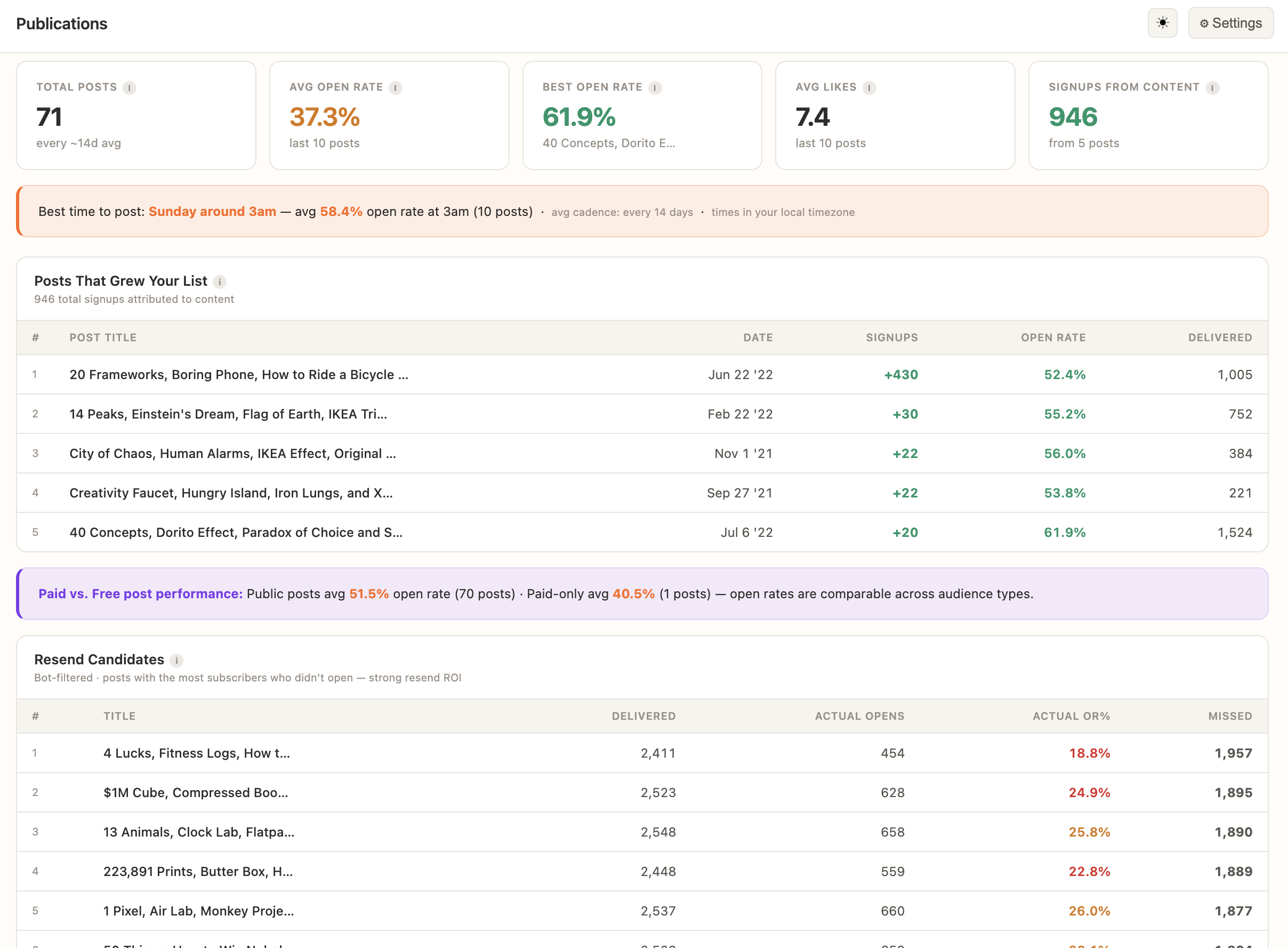1288x948 pixels.
Task: Open the post titled 20 Frameworks, Boring Phone
Action: pos(238,374)
